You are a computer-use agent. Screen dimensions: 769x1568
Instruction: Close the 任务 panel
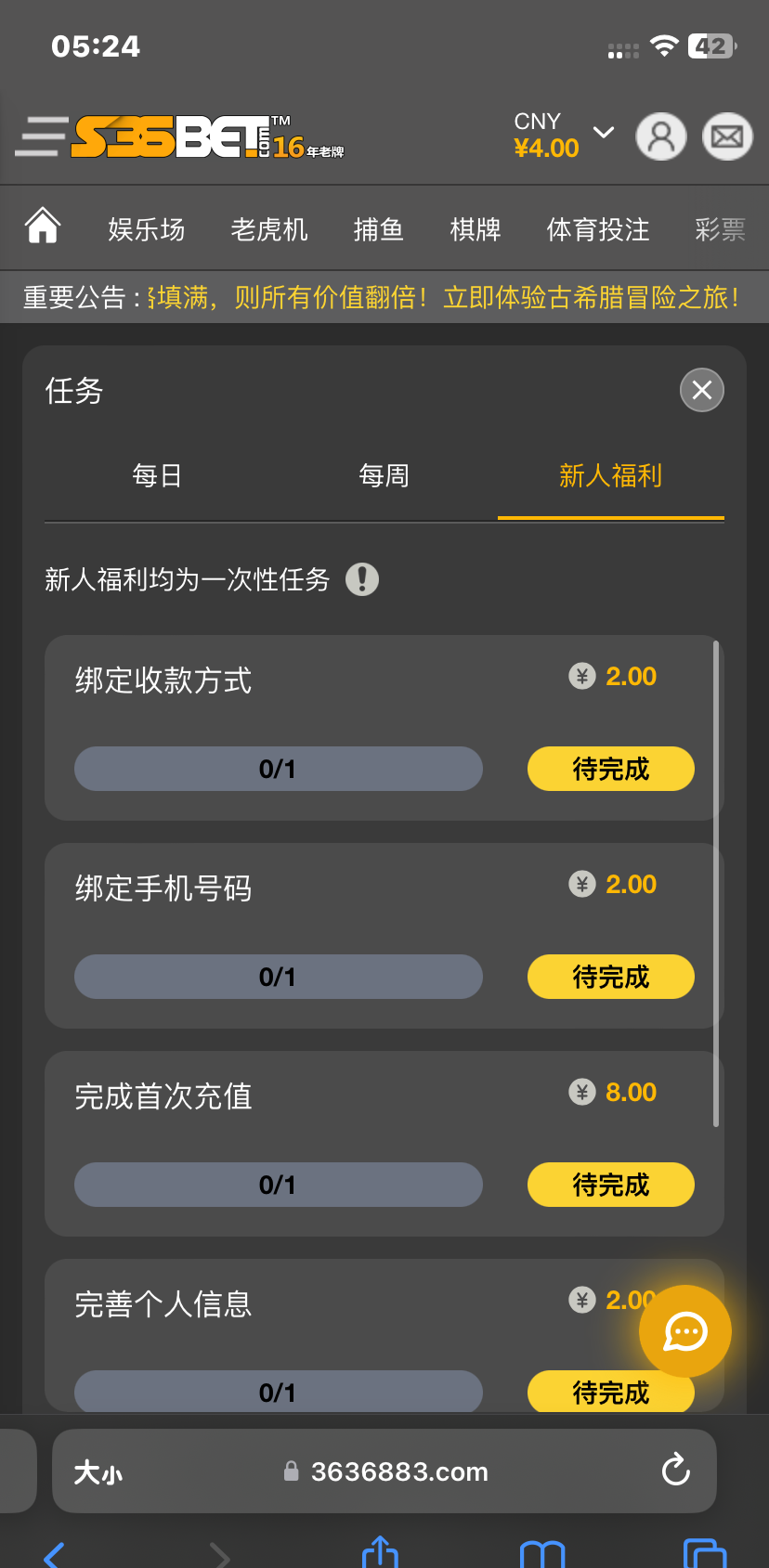[x=702, y=390]
